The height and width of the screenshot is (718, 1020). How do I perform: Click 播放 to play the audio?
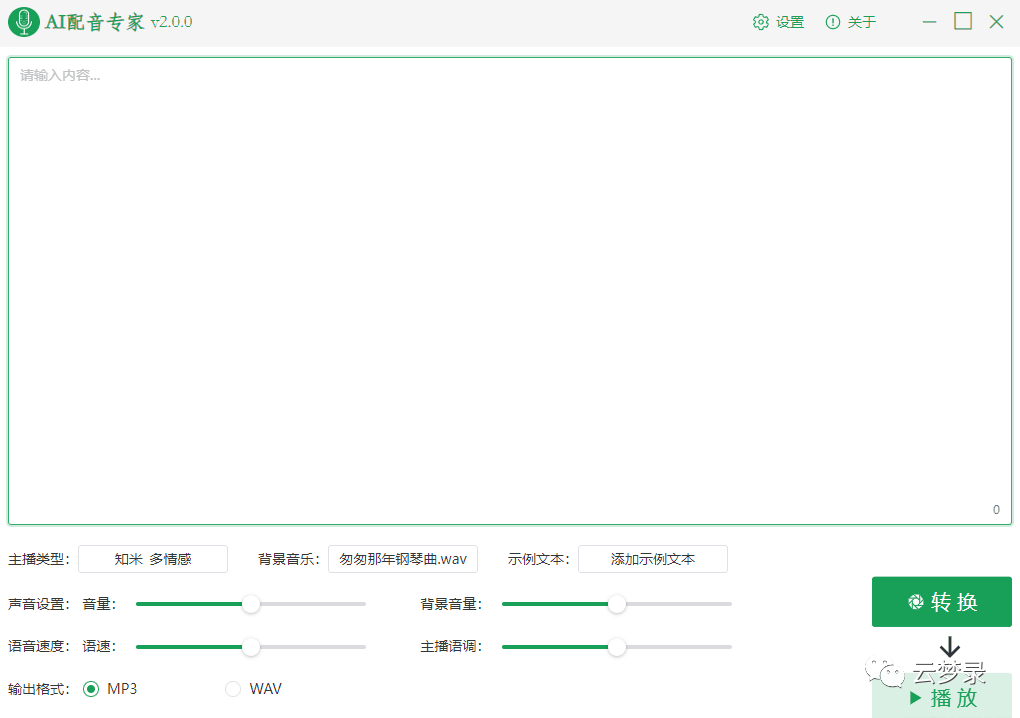coord(952,697)
